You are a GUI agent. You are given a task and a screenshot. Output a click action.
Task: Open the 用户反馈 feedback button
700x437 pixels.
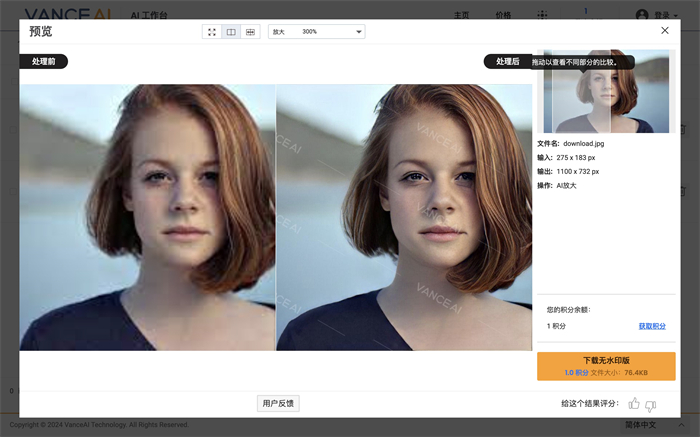click(278, 403)
